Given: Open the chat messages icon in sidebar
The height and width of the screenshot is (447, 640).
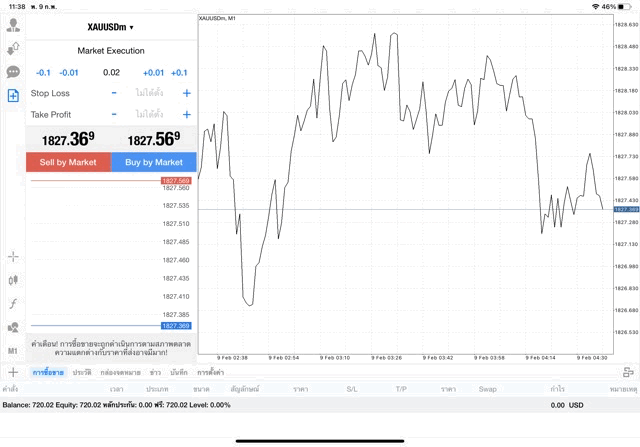Looking at the screenshot, I should (x=13, y=72).
